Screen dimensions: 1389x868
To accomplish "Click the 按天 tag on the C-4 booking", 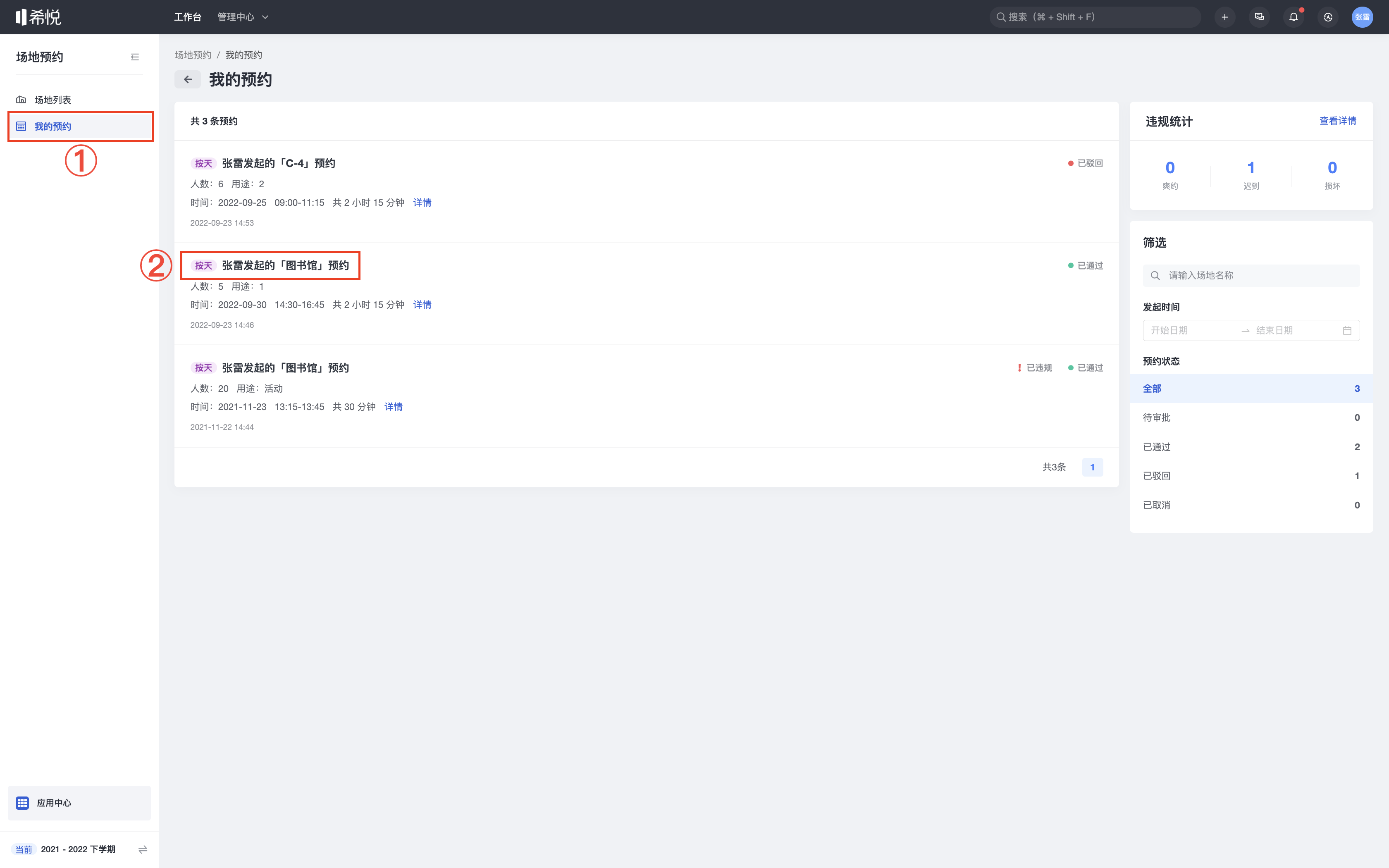I will coord(203,164).
